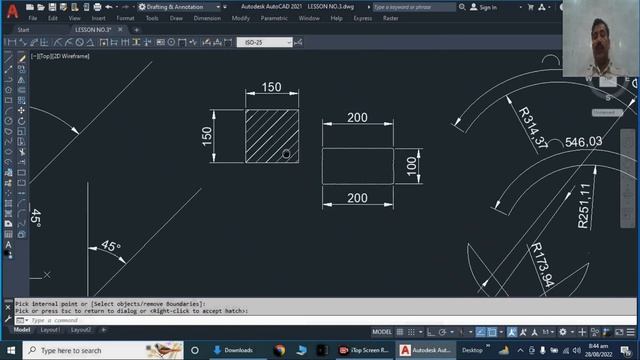Toggle annotation objects visibility in status bar
640x360 pixels.
pos(512,332)
